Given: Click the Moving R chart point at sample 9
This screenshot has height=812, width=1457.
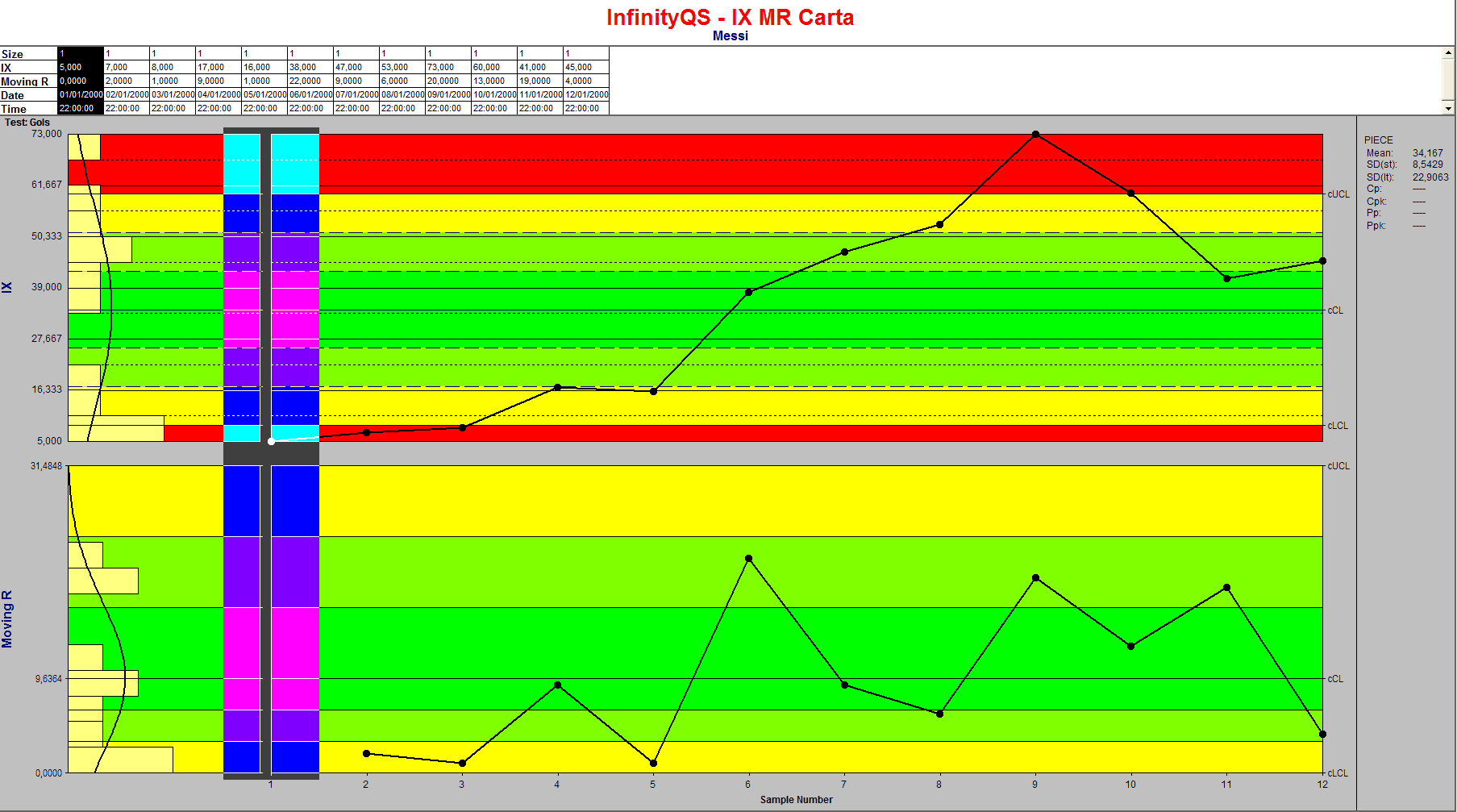Looking at the screenshot, I should 1035,577.
